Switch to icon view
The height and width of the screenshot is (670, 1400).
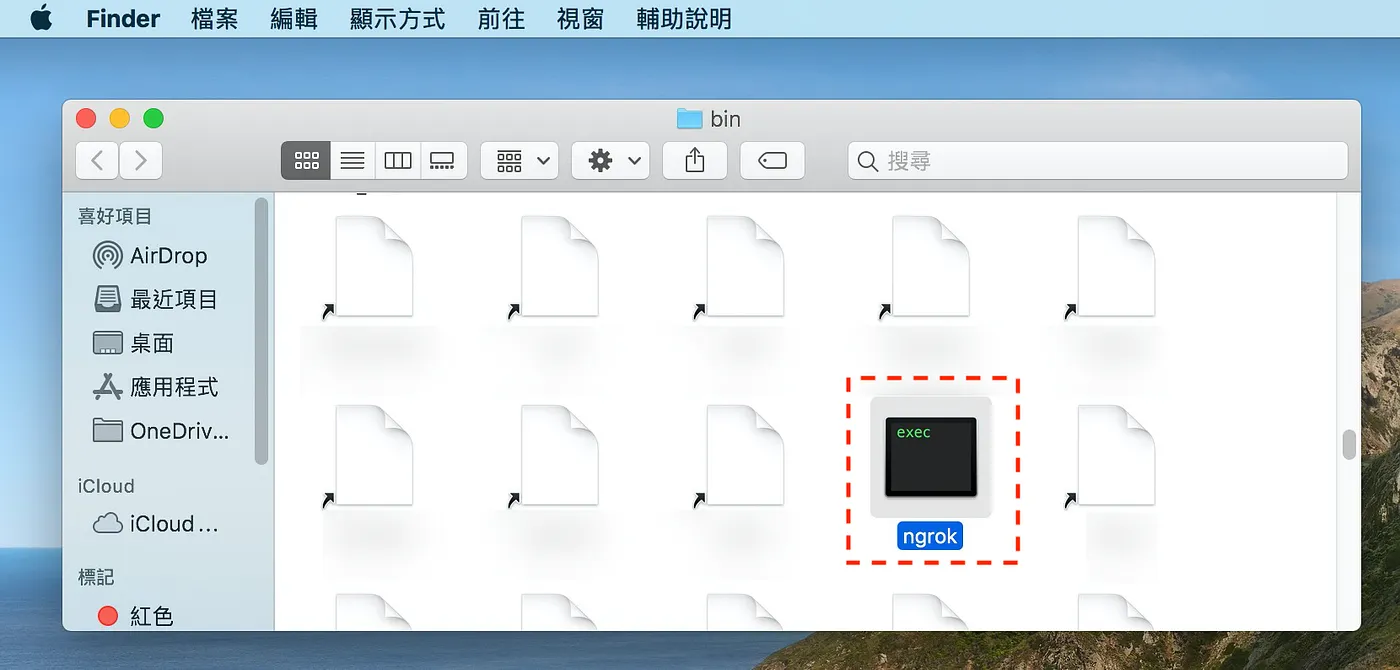pos(306,160)
